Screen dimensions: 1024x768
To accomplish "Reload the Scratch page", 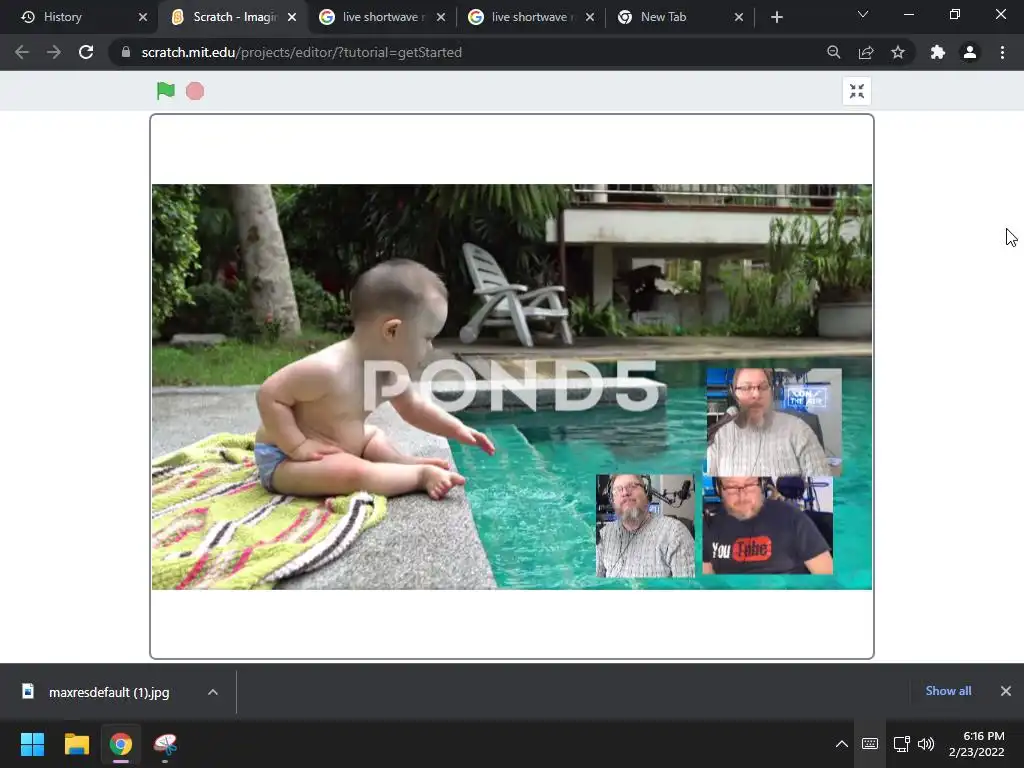I will pyautogui.click(x=86, y=52).
